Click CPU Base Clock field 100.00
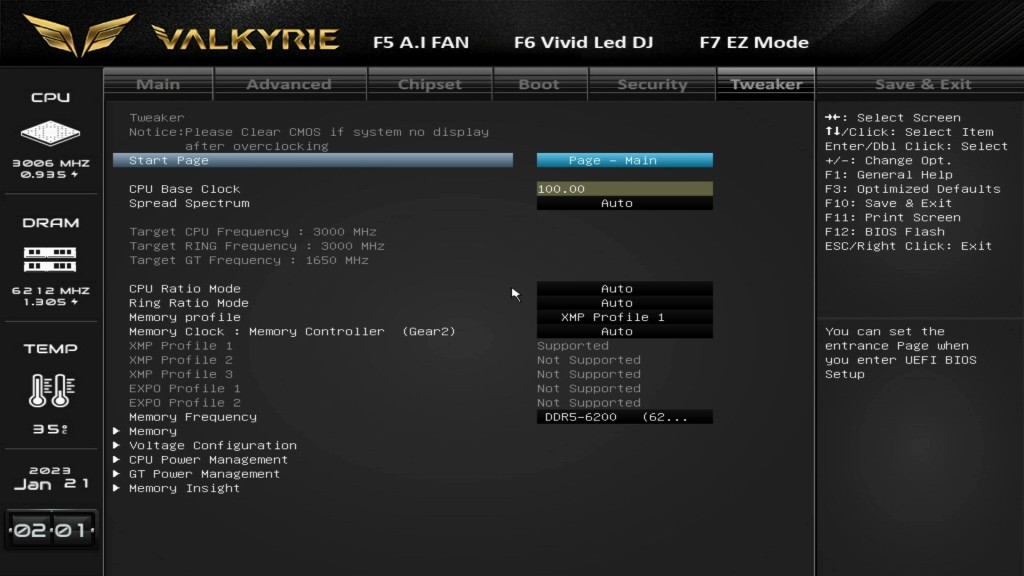The image size is (1024, 576). (624, 189)
